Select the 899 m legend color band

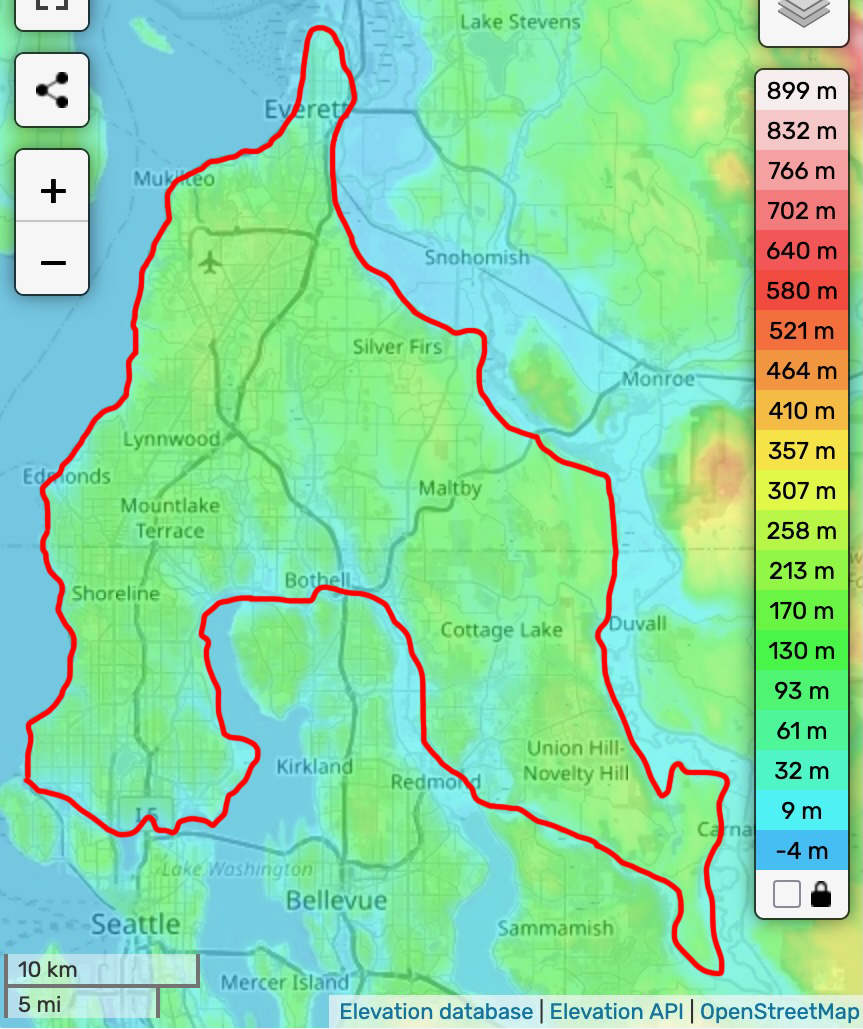(802, 91)
